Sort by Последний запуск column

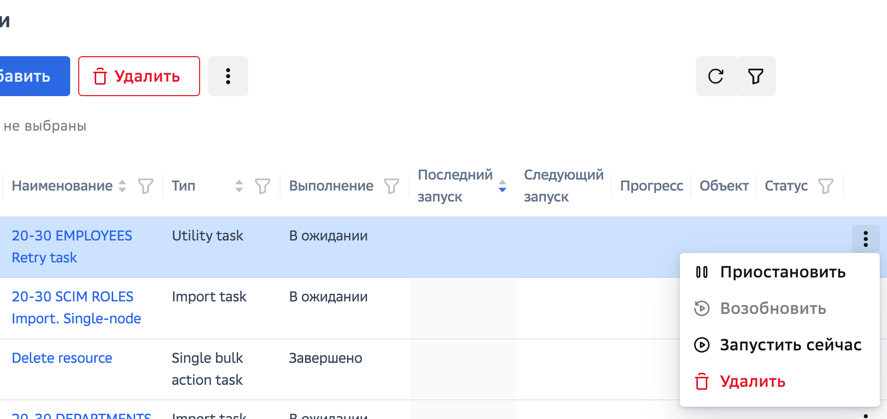502,186
